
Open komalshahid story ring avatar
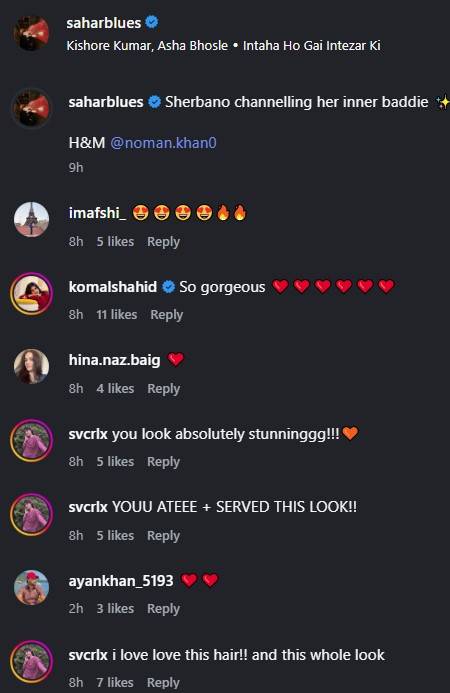tap(31, 293)
